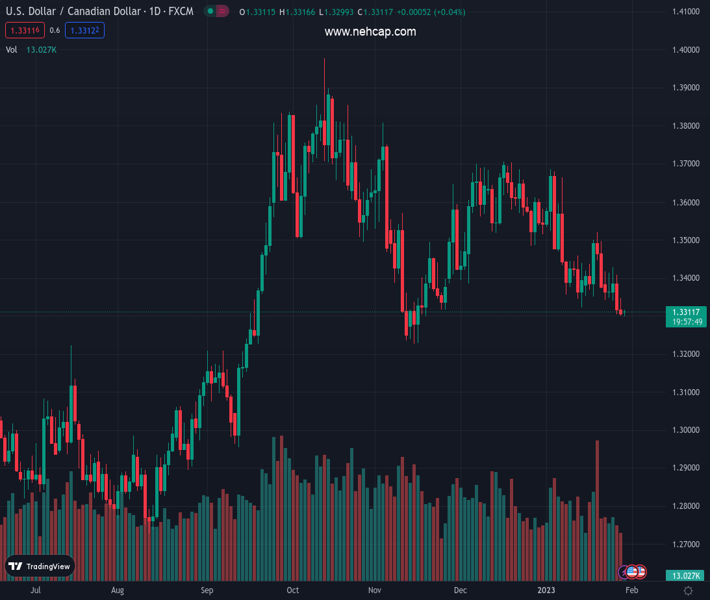The width and height of the screenshot is (710, 600).
Task: Click the Oct label on time axis
Action: [292, 591]
